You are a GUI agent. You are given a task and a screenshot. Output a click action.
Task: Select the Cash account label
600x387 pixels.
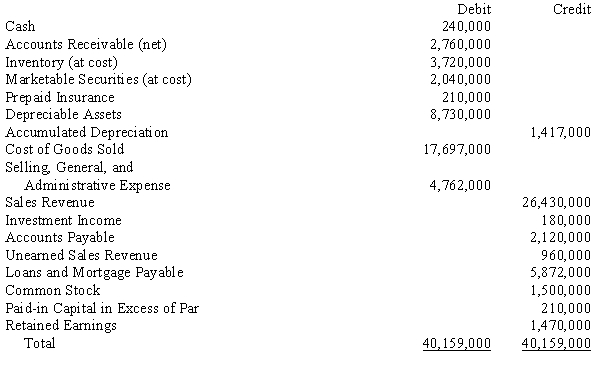(x=20, y=26)
